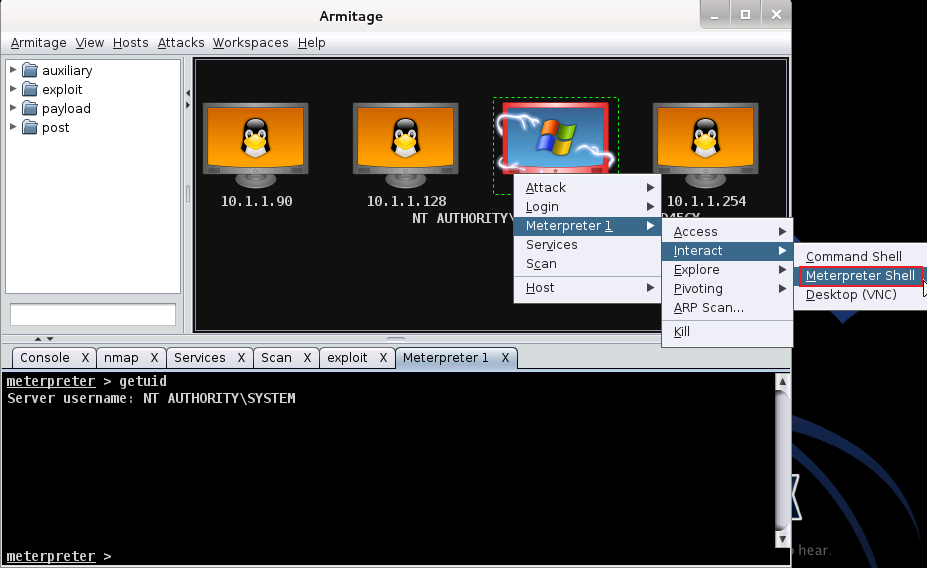The width and height of the screenshot is (927, 568).
Task: Switch to the Meterpreter 1 tab
Action: click(446, 358)
